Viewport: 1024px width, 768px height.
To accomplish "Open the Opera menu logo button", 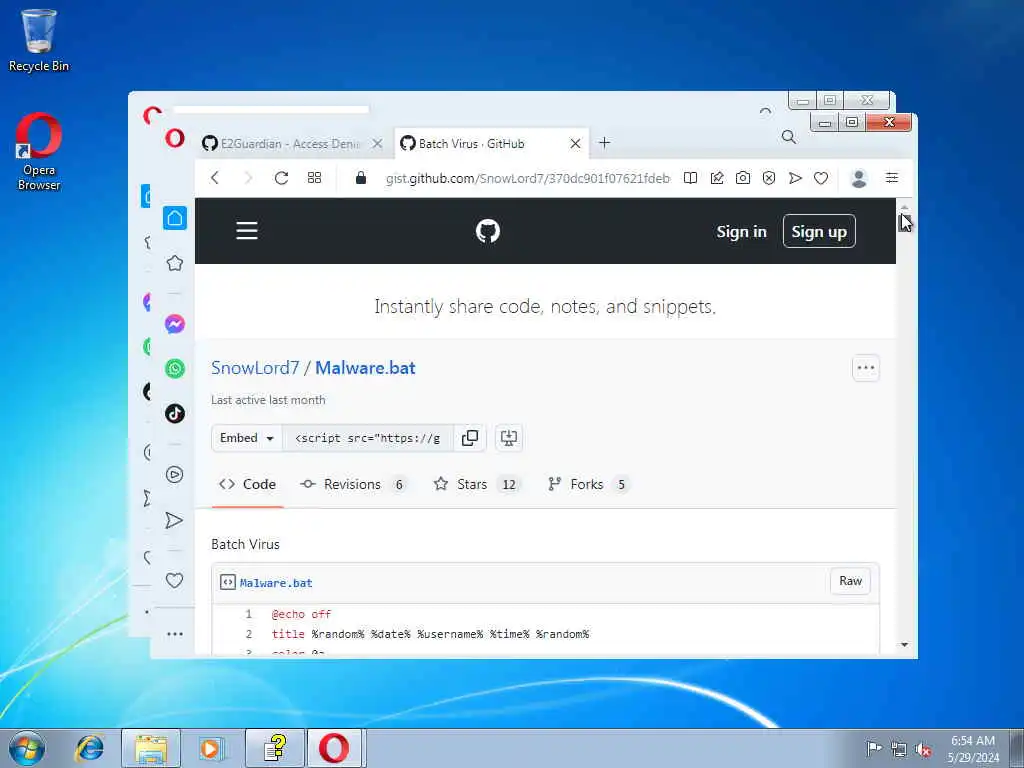I will pos(174,138).
